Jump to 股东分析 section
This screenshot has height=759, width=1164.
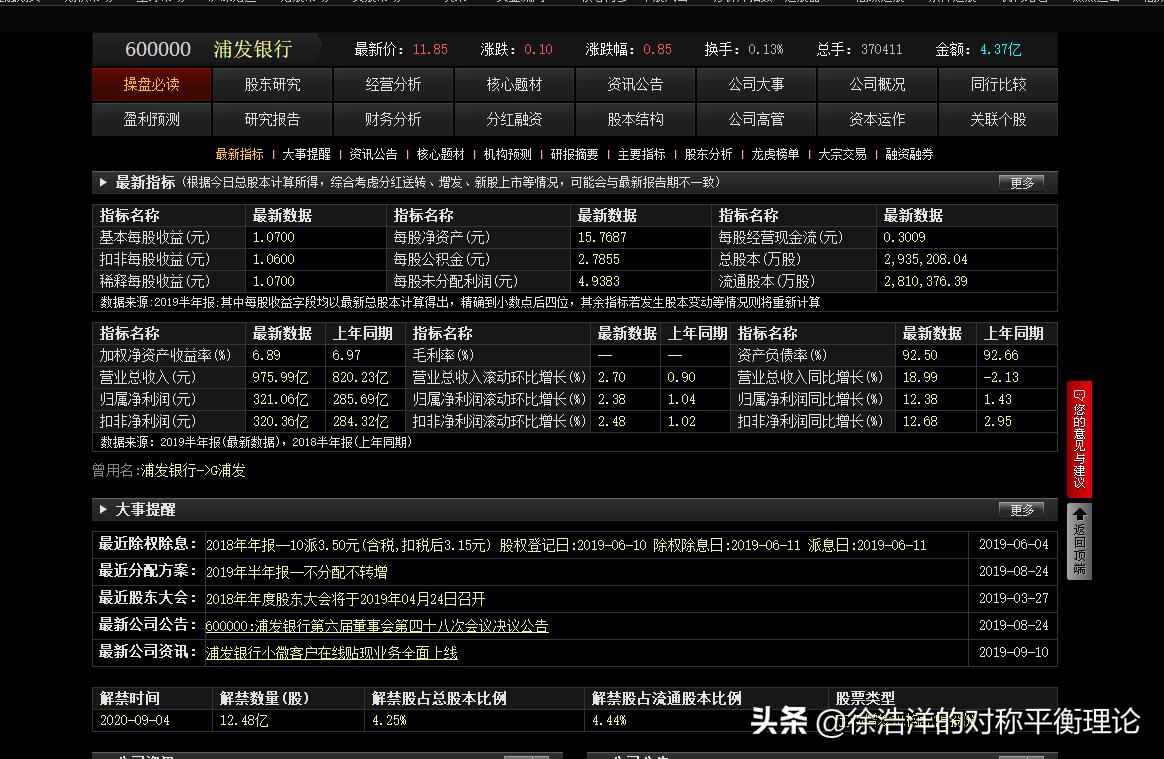pos(708,154)
